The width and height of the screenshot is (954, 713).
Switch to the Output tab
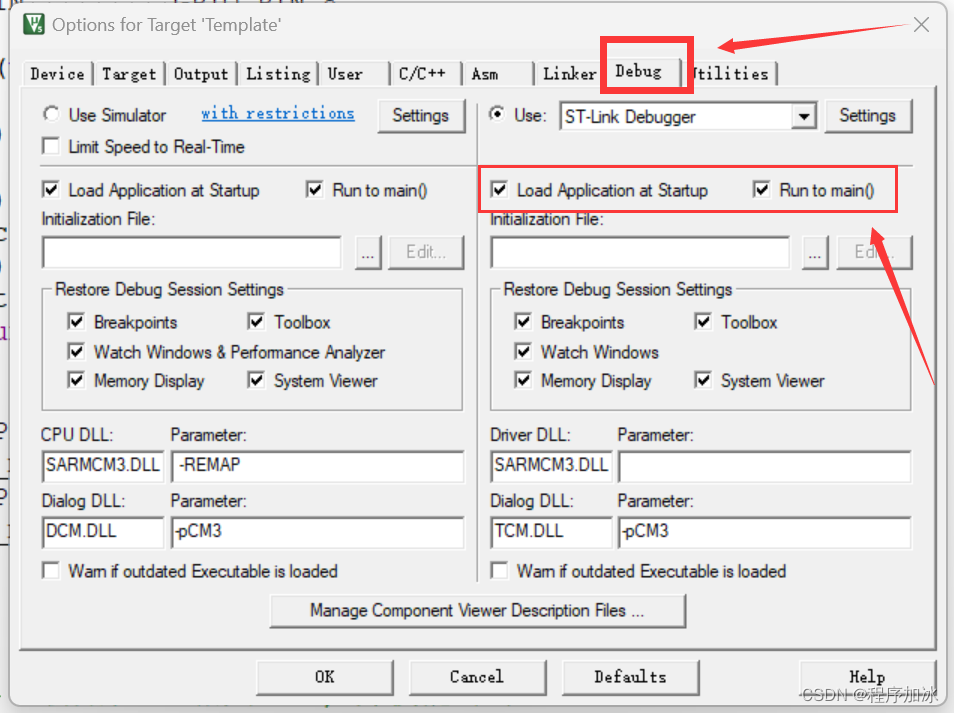click(x=201, y=74)
